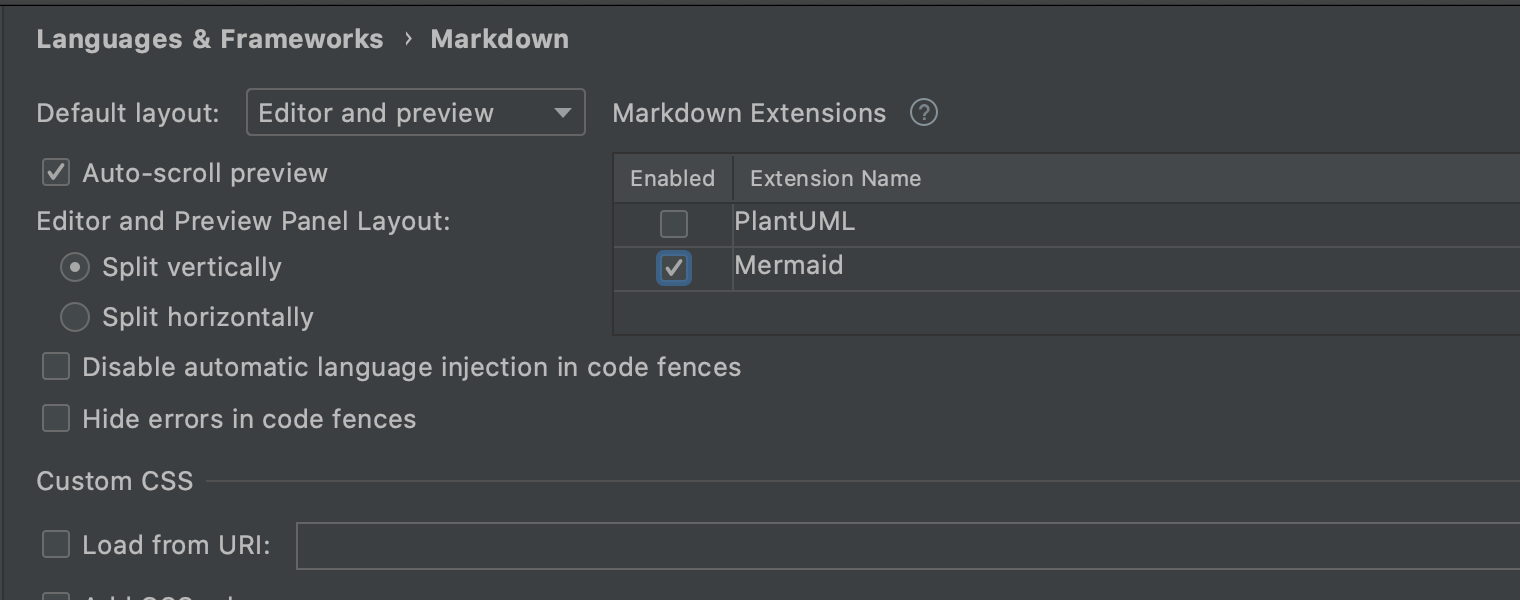The image size is (1520, 600).
Task: Open the Editor and preview combo box
Action: click(415, 113)
